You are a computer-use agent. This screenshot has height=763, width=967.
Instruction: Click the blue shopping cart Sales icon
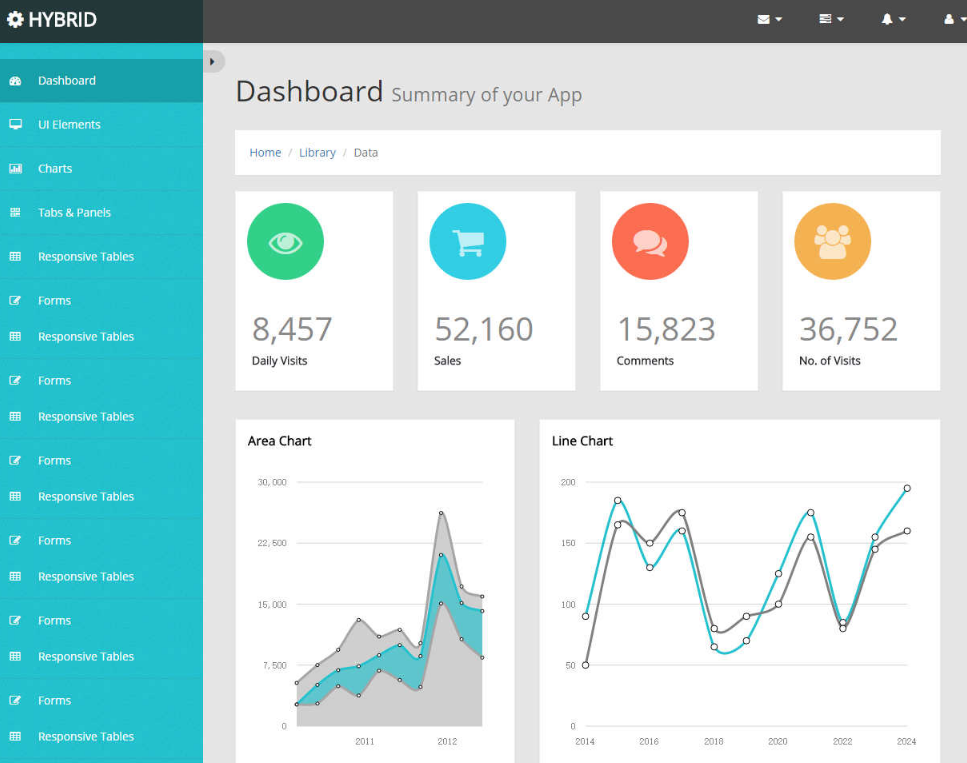[x=467, y=241]
